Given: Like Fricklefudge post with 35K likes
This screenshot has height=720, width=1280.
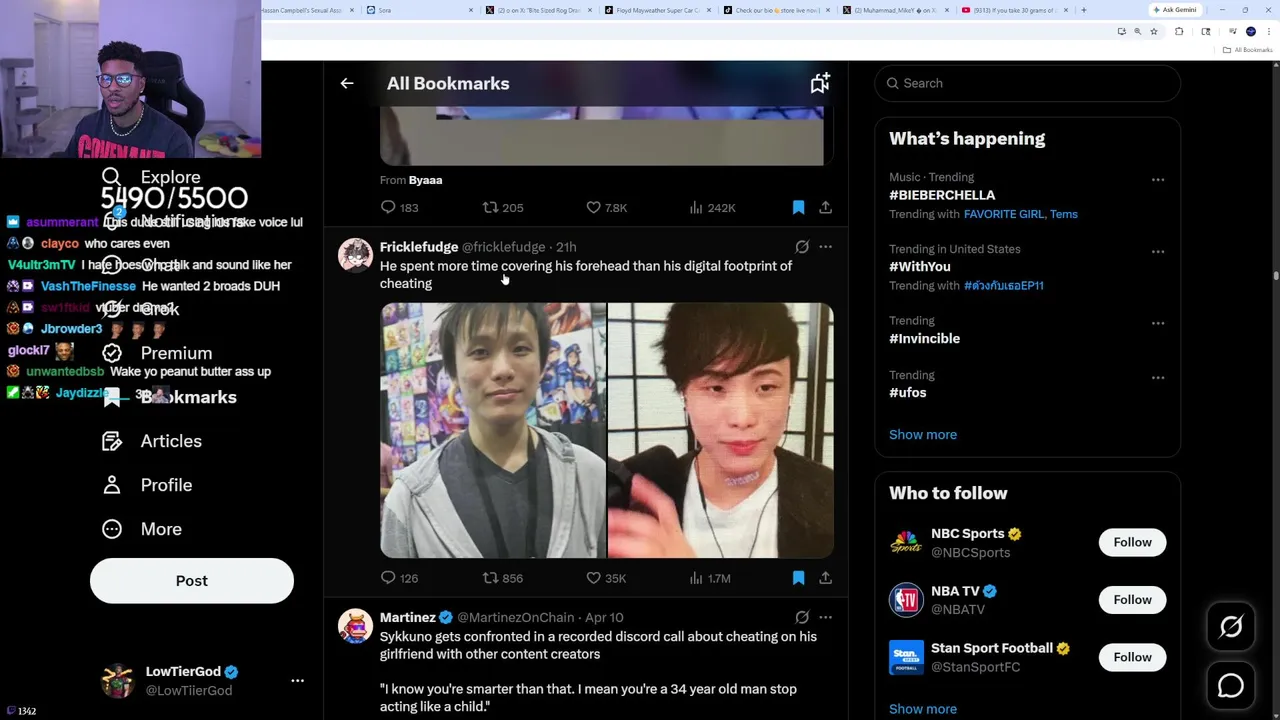Looking at the screenshot, I should coord(606,578).
